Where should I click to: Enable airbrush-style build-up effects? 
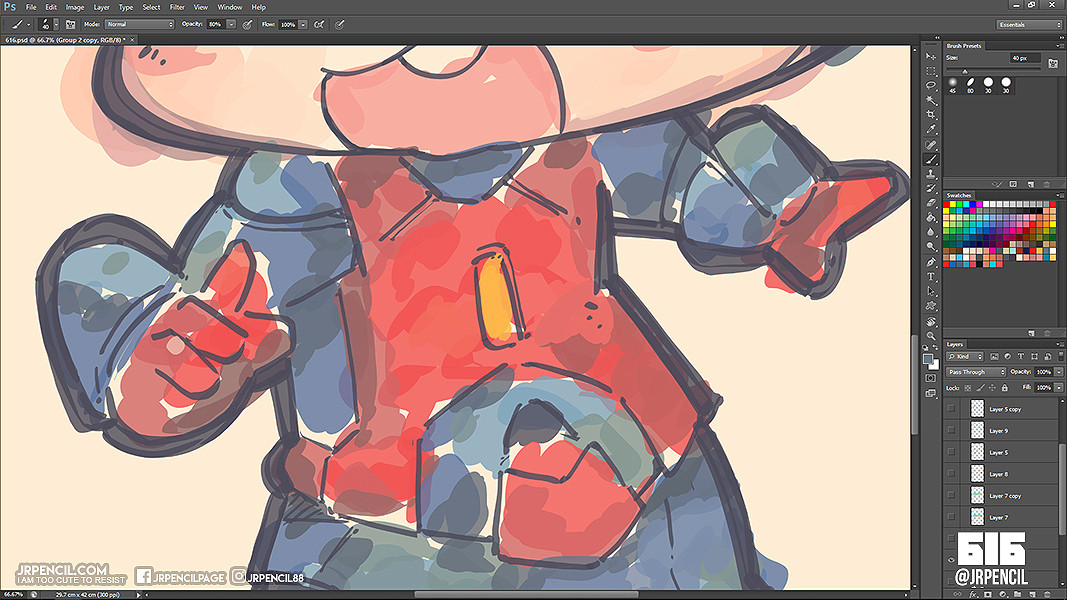click(x=318, y=24)
